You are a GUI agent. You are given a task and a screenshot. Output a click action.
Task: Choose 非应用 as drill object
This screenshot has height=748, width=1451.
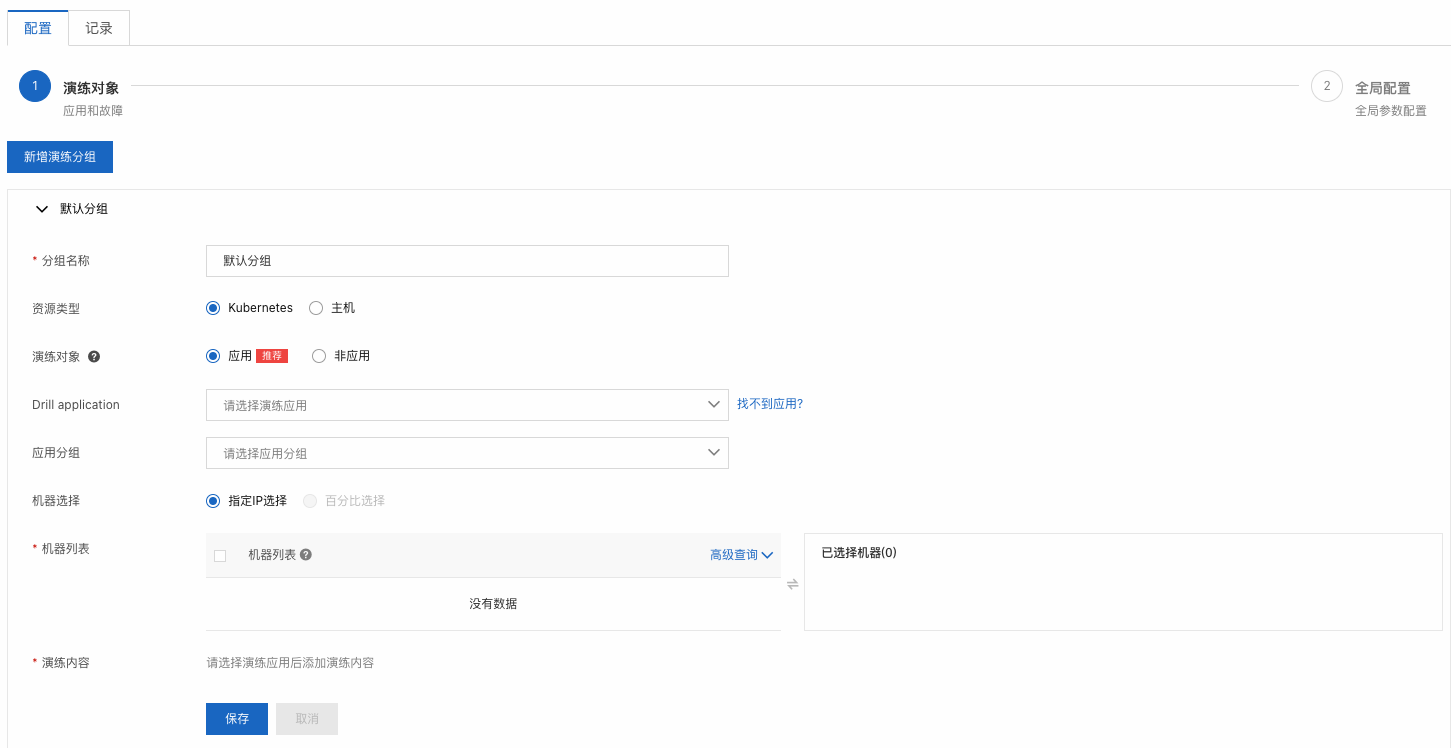pyautogui.click(x=319, y=356)
